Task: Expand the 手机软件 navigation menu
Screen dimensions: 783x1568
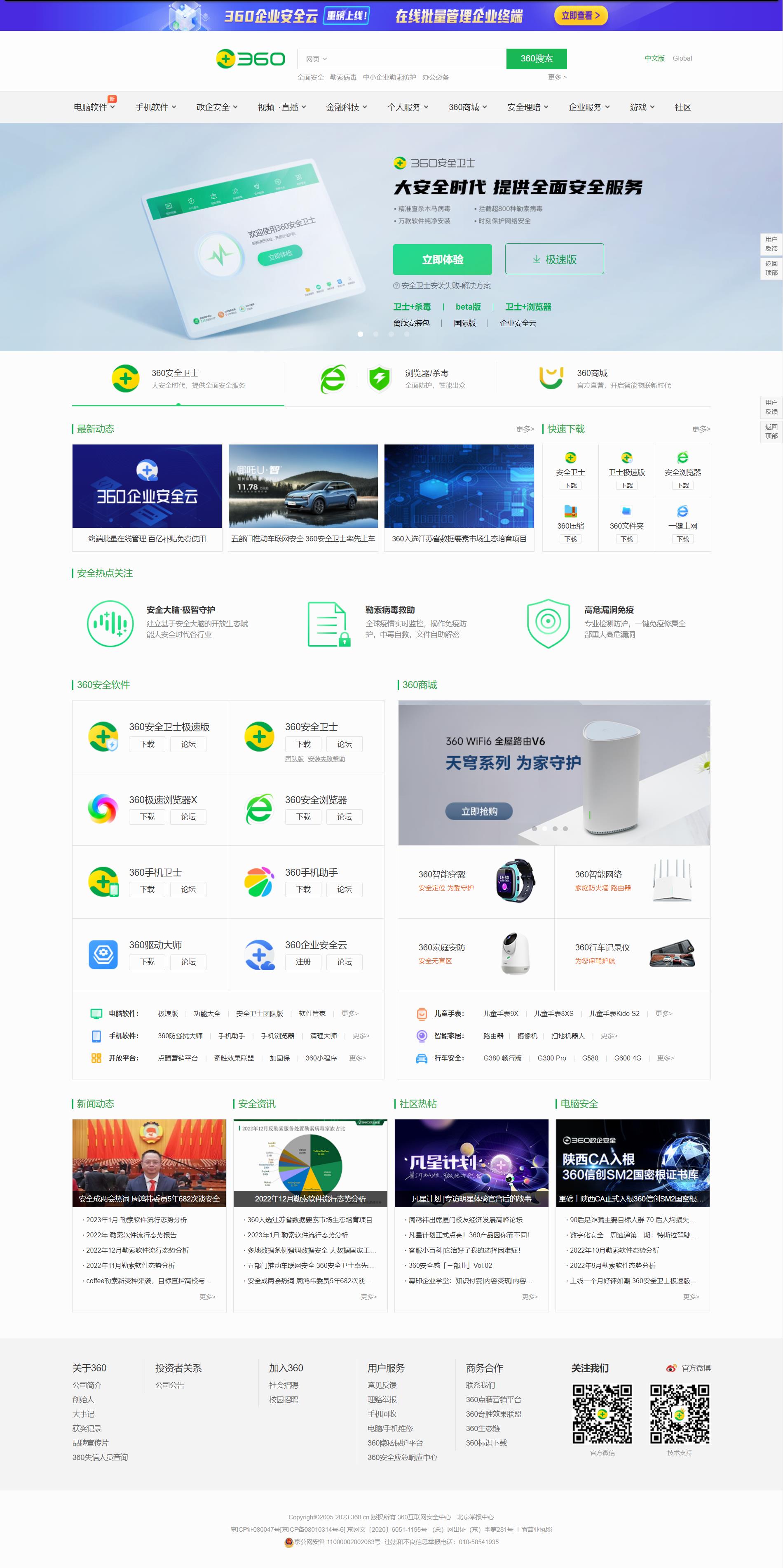Action: (156, 107)
